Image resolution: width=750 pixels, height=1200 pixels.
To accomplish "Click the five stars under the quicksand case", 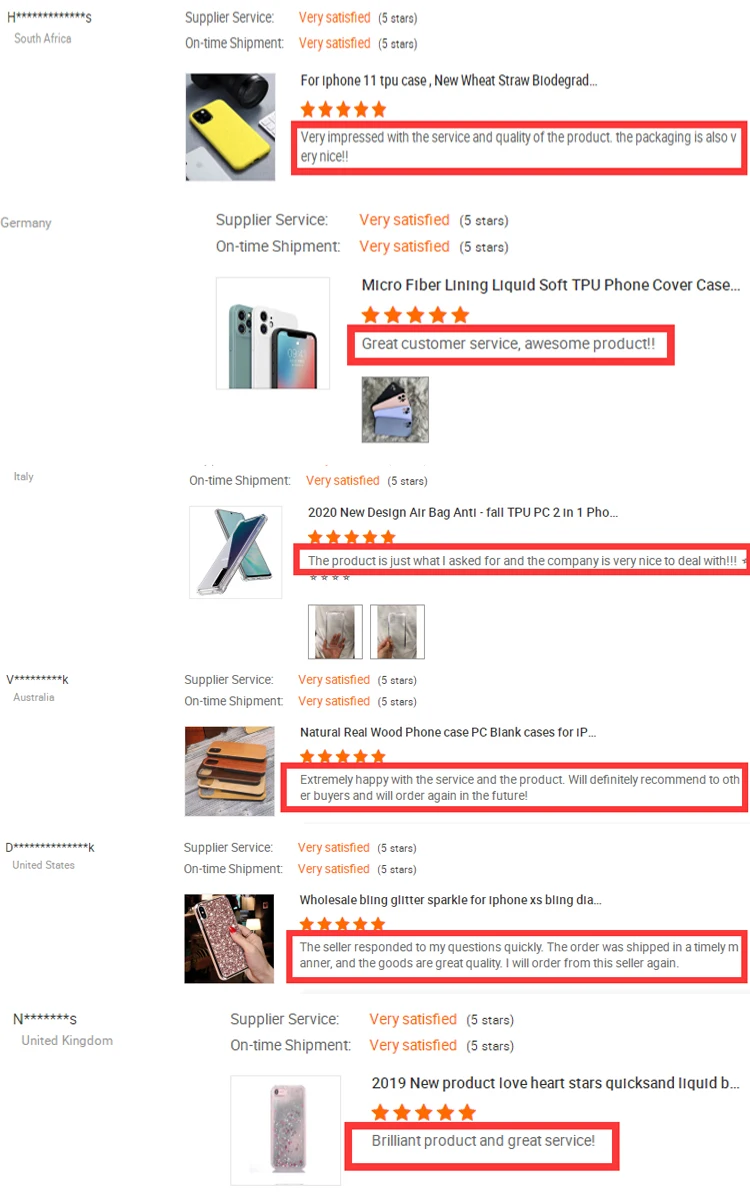I will tap(424, 1112).
